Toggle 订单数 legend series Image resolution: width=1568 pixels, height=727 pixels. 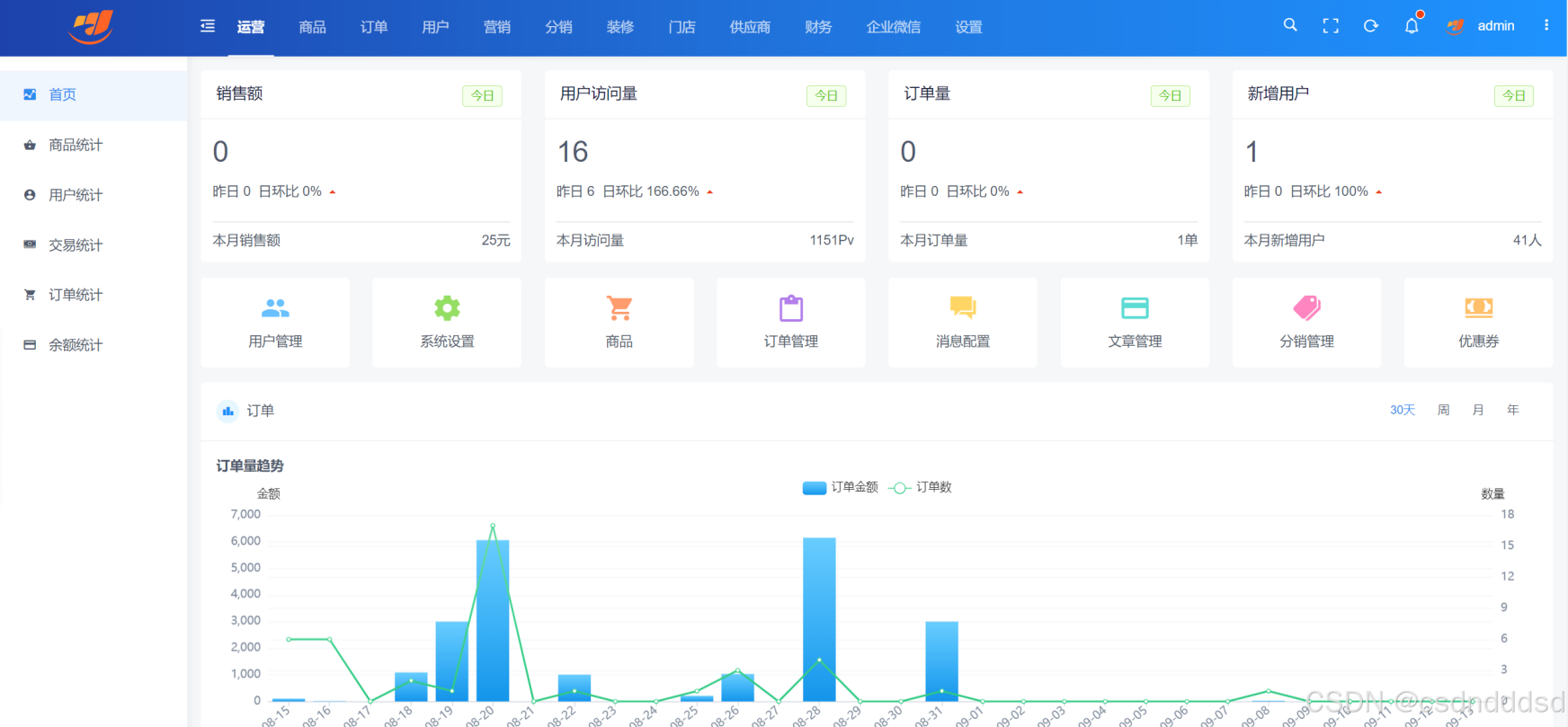pos(920,487)
